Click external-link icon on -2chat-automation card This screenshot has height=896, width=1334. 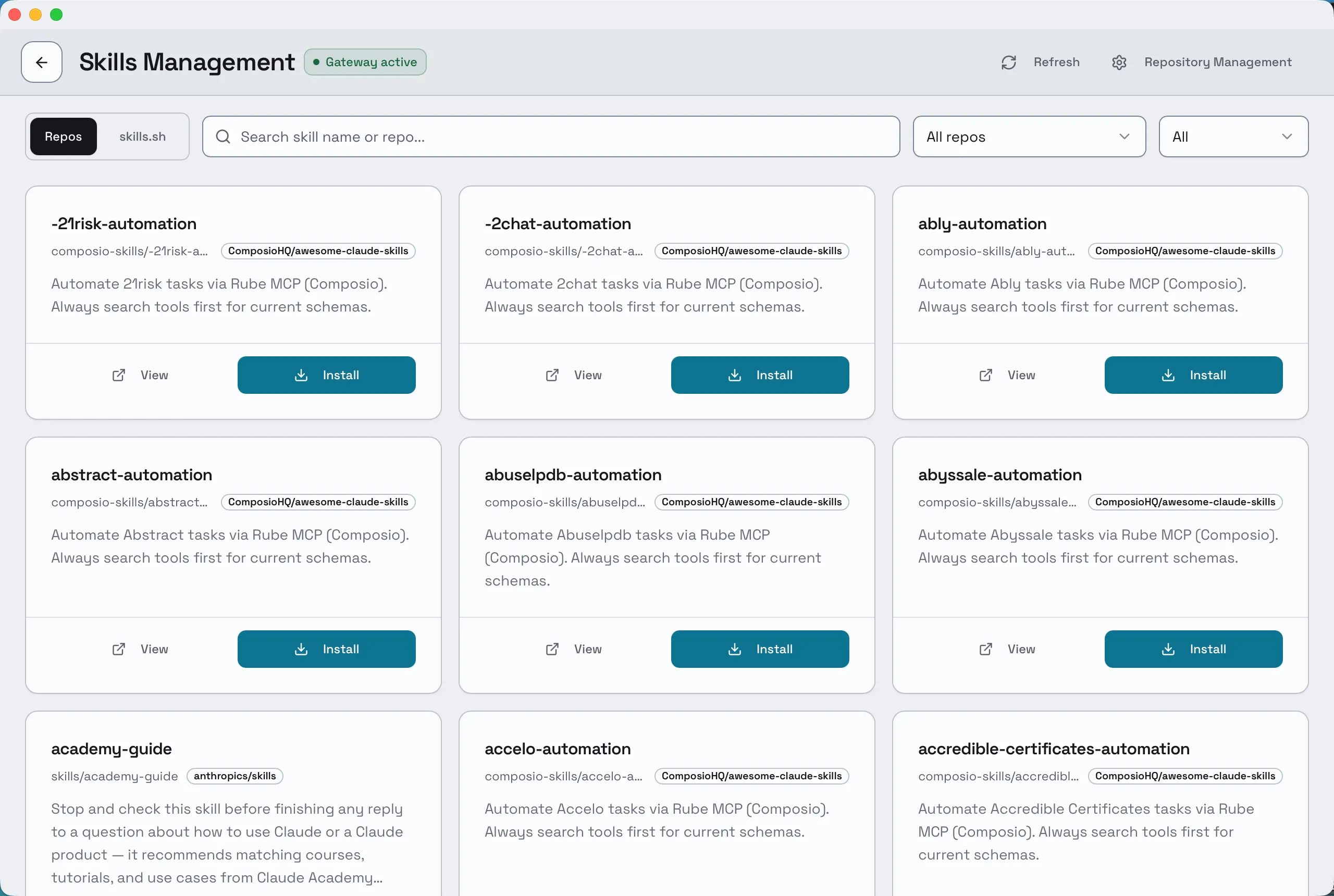pyautogui.click(x=552, y=376)
